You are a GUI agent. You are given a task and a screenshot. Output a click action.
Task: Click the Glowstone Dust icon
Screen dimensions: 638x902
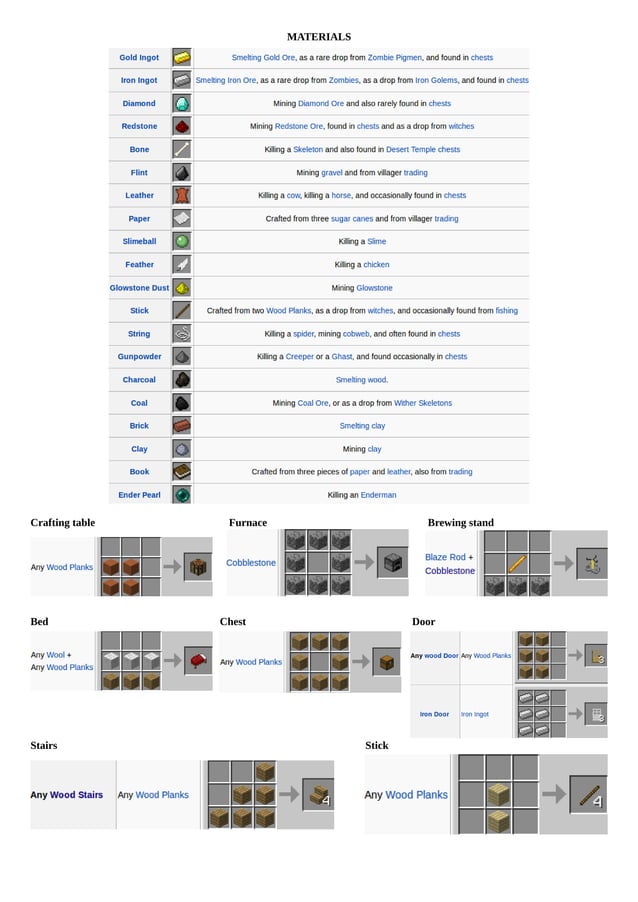pyautogui.click(x=182, y=288)
